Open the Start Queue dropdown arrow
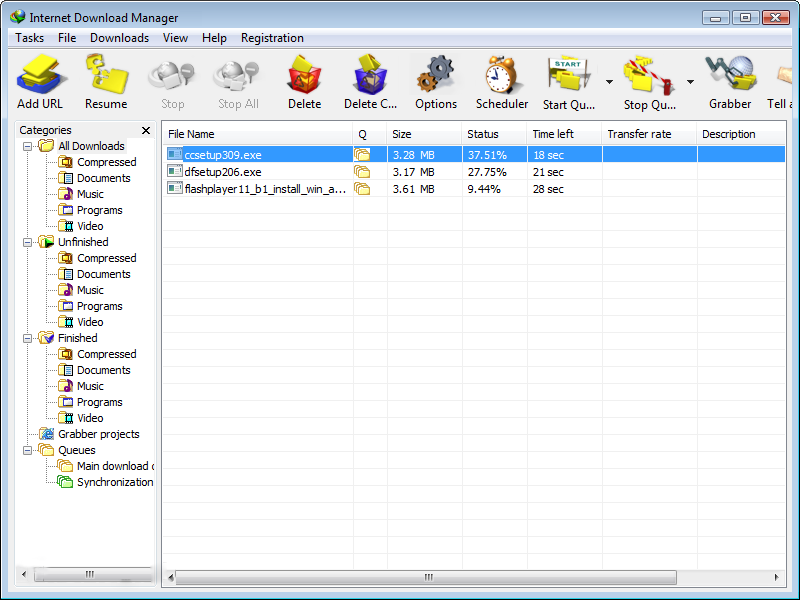Screen dimensions: 800x600 (x=609, y=82)
